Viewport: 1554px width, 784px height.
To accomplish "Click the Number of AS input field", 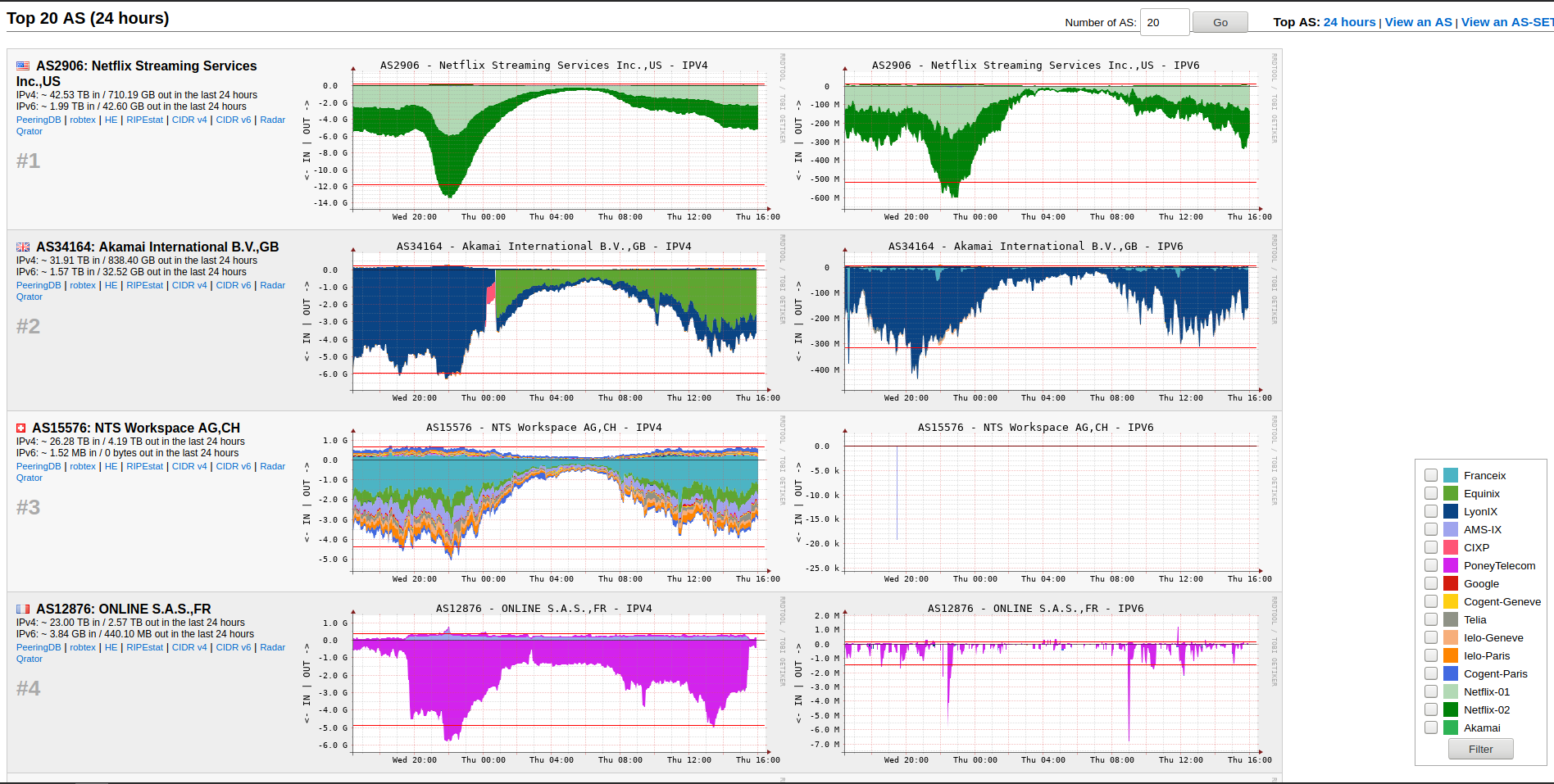I will (1165, 22).
